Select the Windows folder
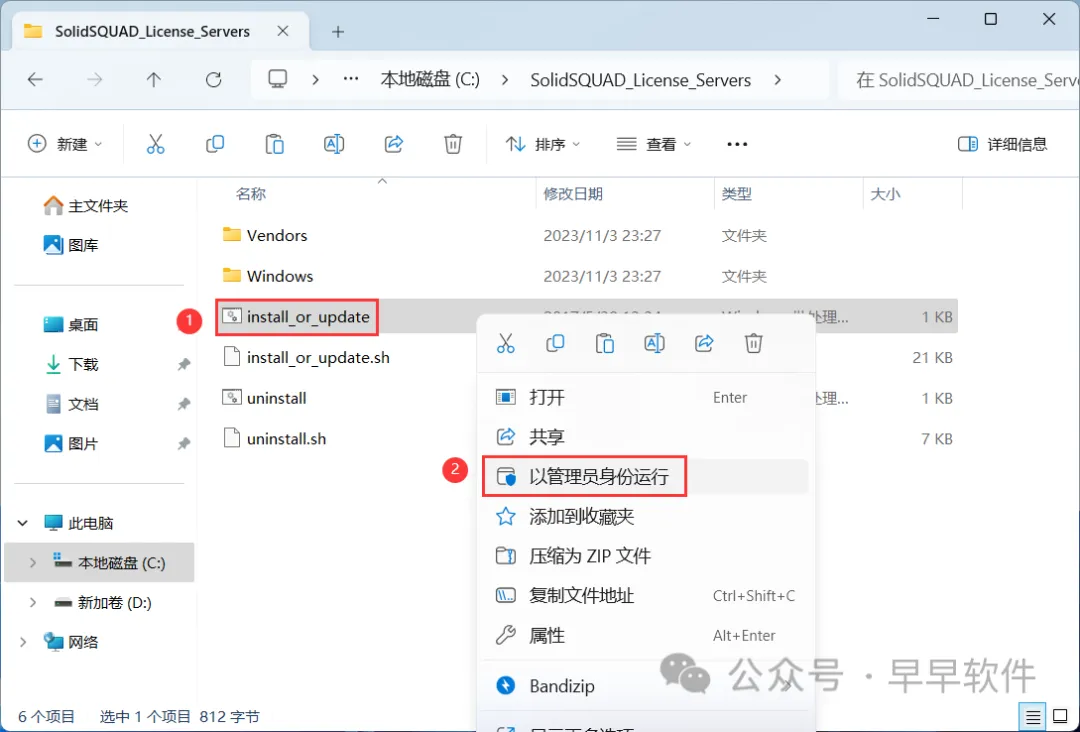This screenshot has width=1080, height=732. tap(268, 276)
